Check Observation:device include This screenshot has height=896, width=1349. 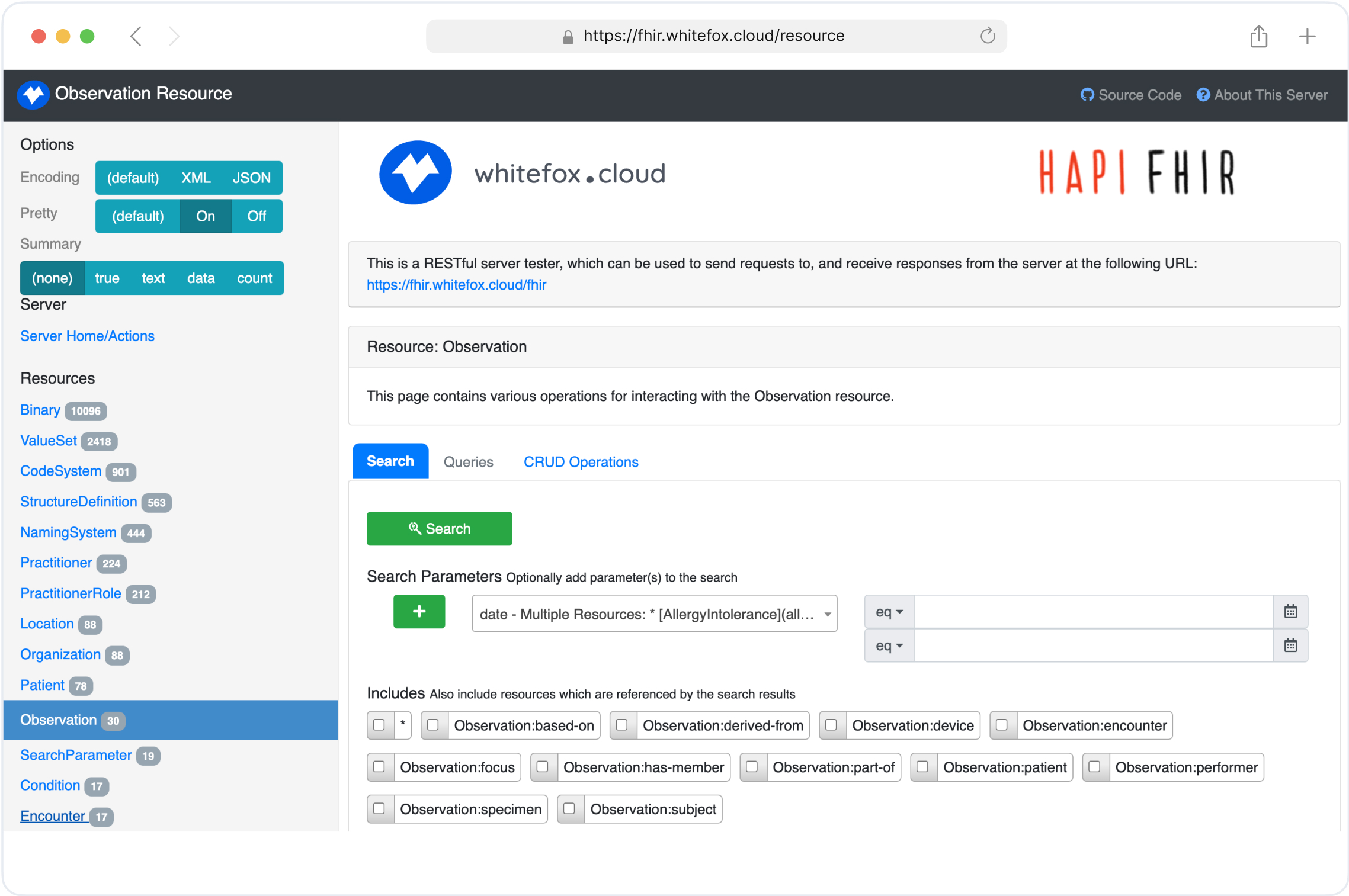(x=831, y=725)
